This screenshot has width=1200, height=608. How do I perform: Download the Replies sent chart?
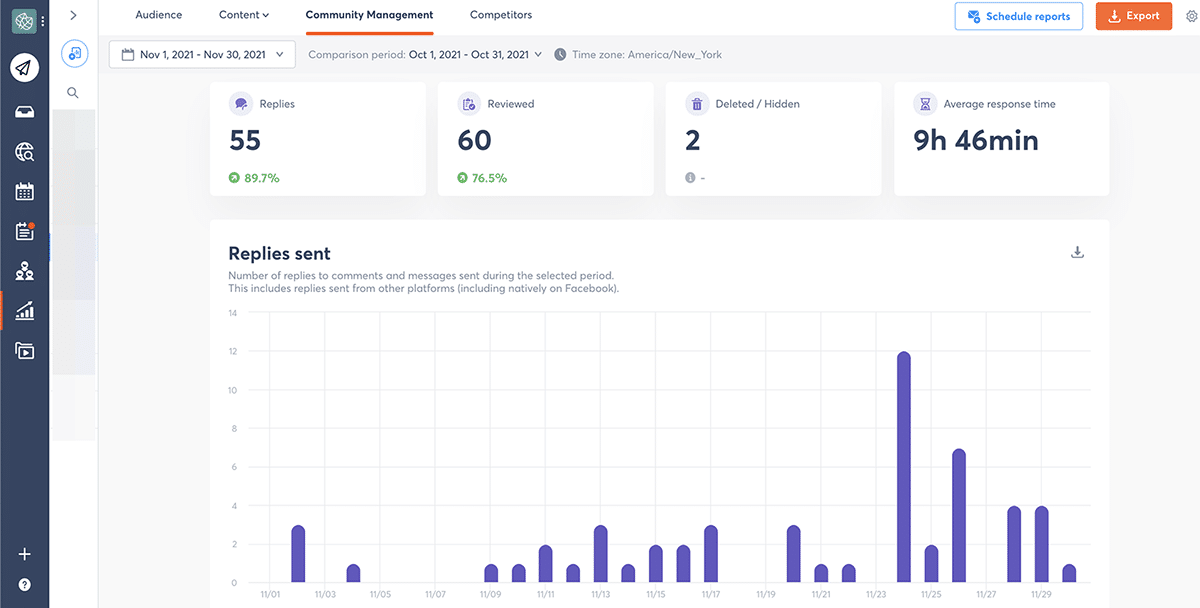pos(1077,252)
